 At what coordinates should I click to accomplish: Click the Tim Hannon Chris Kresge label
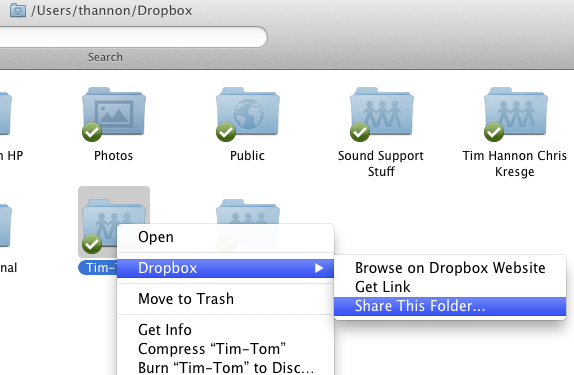coord(515,163)
